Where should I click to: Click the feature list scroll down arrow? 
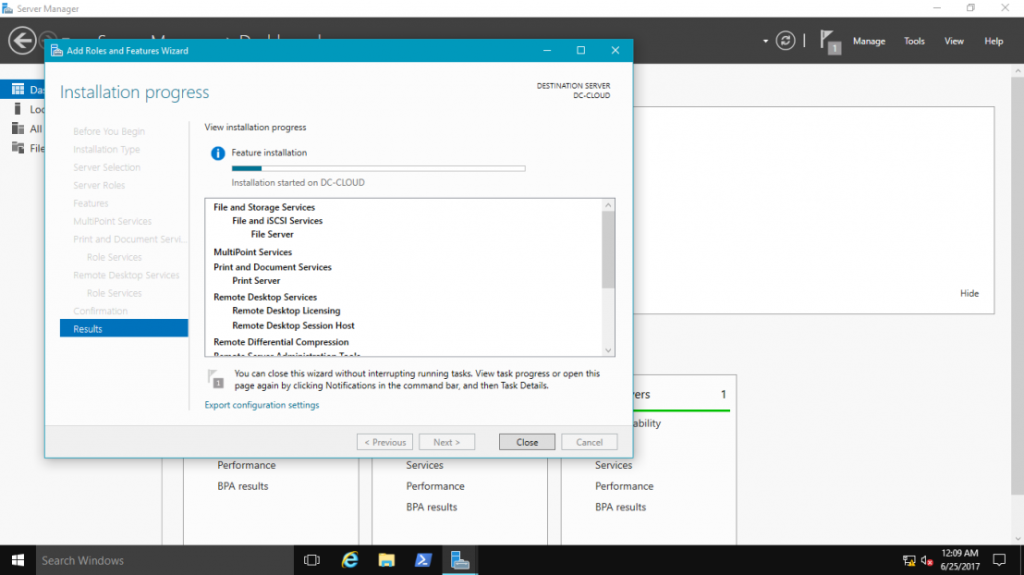(x=608, y=350)
